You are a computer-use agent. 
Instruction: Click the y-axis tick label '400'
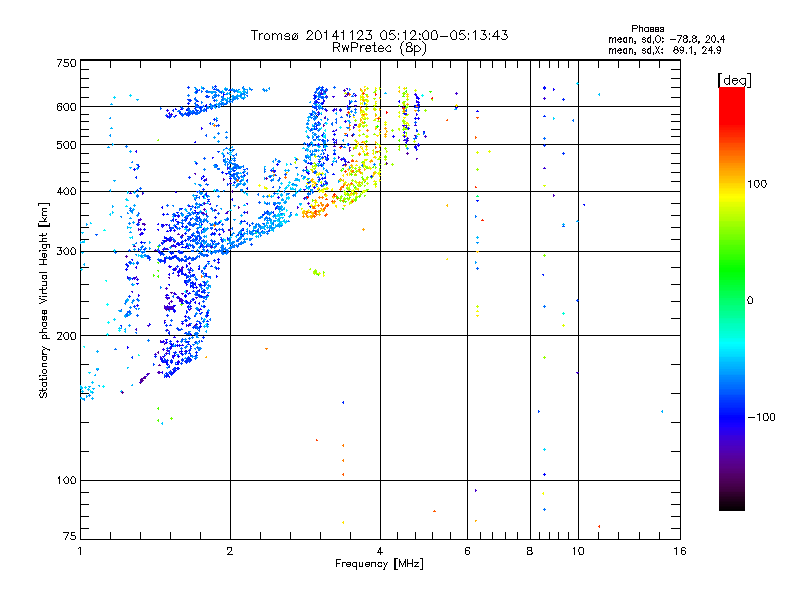66,191
